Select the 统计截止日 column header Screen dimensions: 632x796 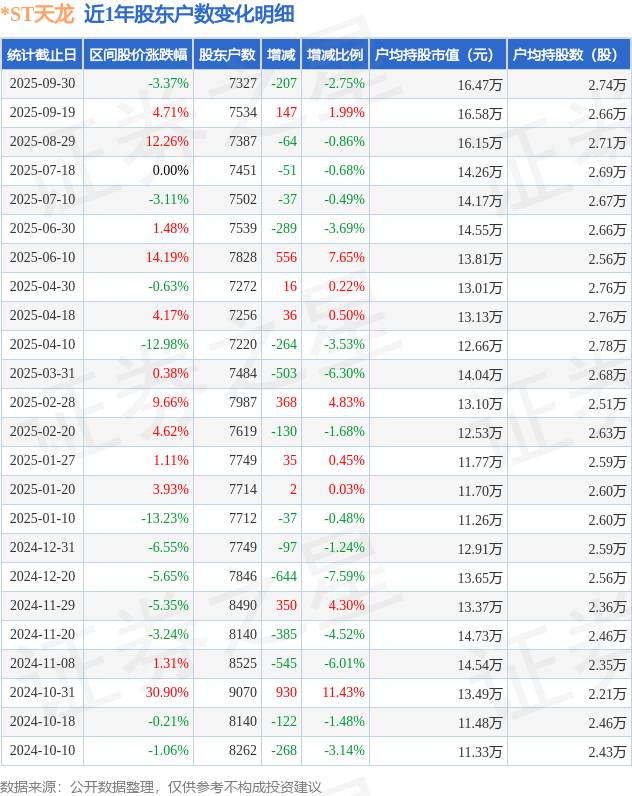click(x=41, y=55)
